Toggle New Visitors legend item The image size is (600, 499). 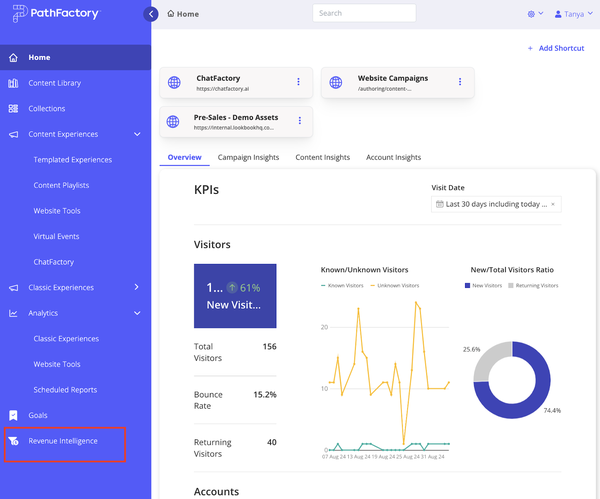[483, 285]
